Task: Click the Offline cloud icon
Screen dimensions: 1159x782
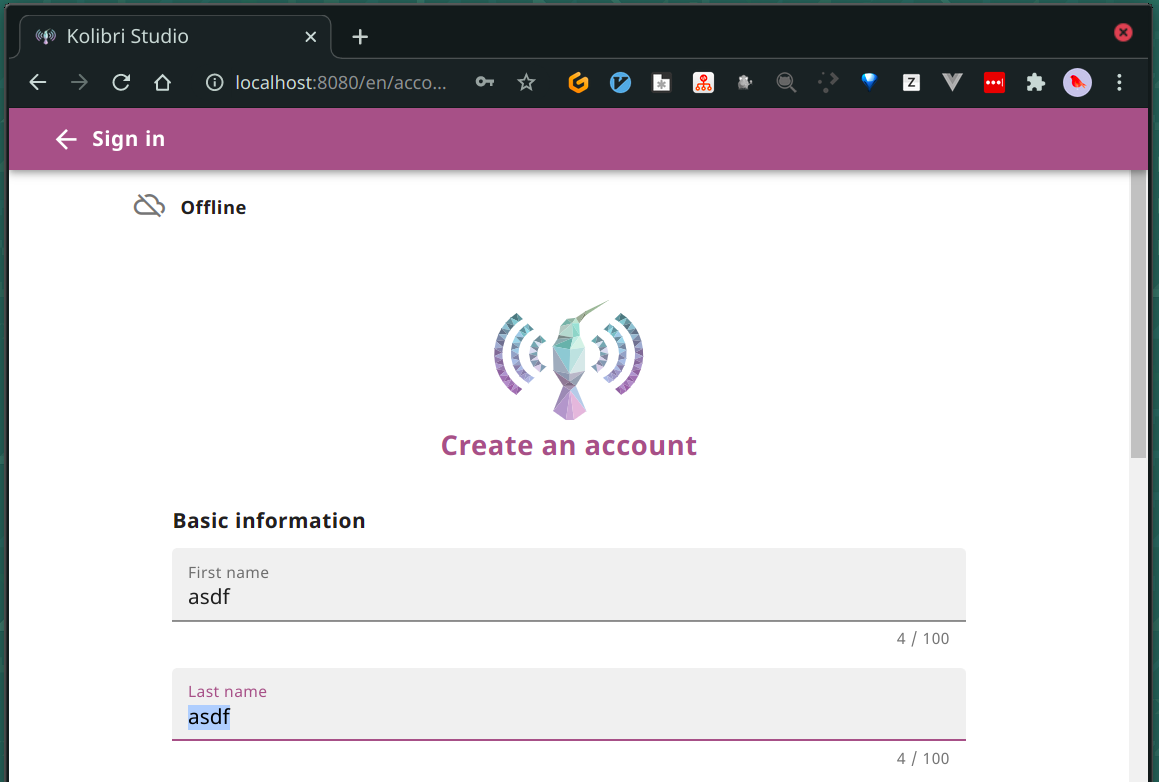Action: [x=149, y=205]
